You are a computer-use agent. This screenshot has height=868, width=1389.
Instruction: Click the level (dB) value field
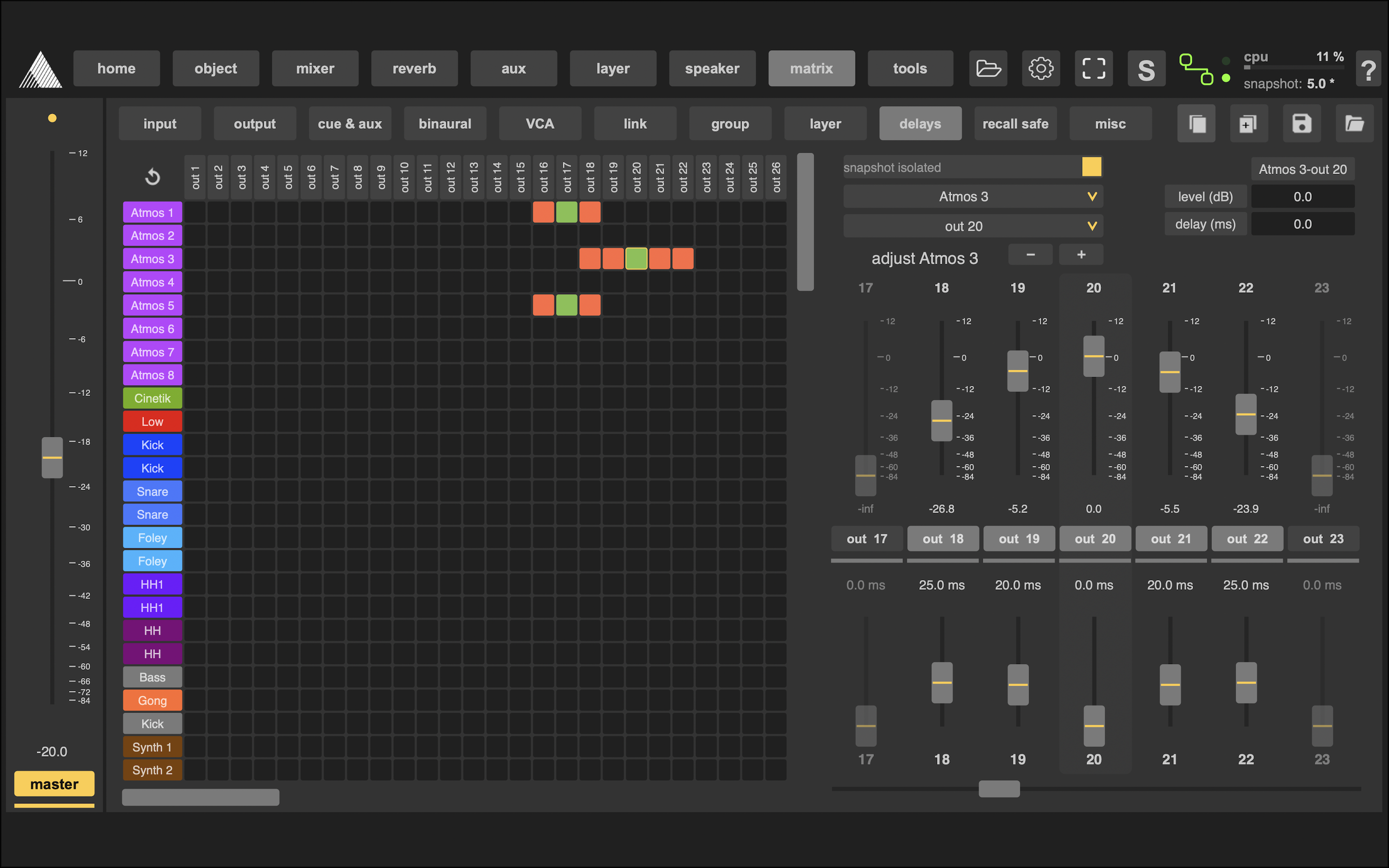click(1303, 197)
